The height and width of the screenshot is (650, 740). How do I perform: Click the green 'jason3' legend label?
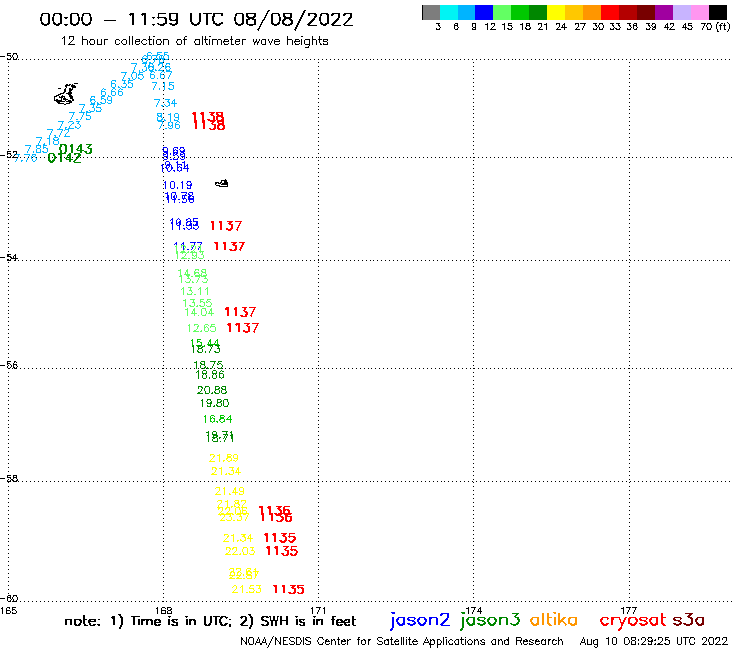(490, 620)
